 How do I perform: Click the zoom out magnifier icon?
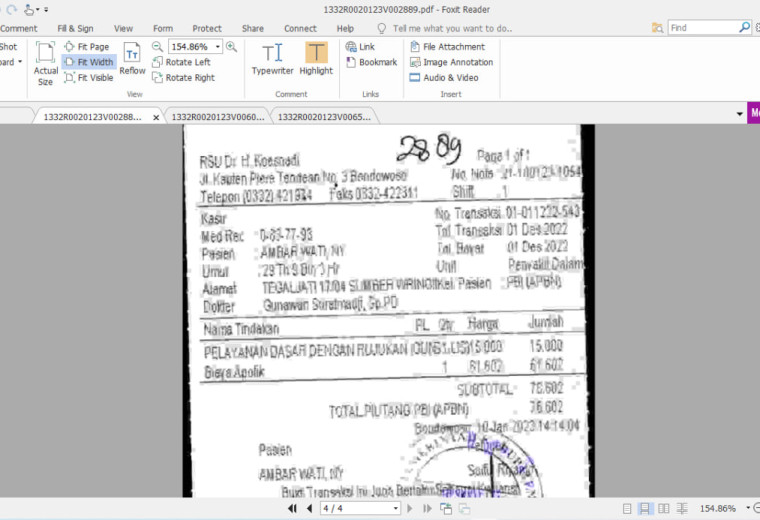157,47
